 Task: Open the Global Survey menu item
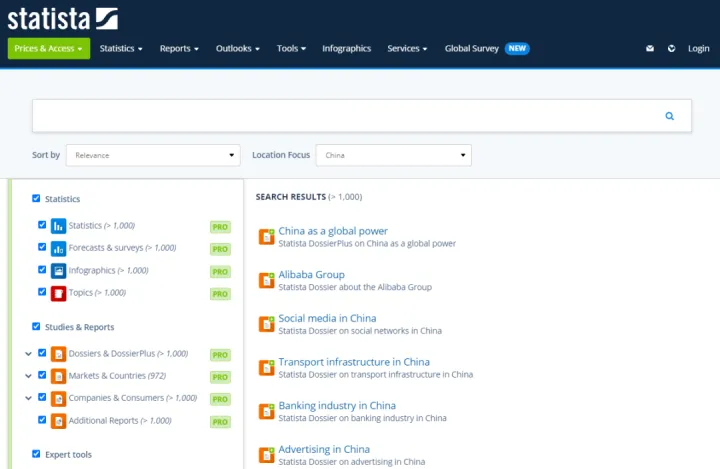pos(472,48)
